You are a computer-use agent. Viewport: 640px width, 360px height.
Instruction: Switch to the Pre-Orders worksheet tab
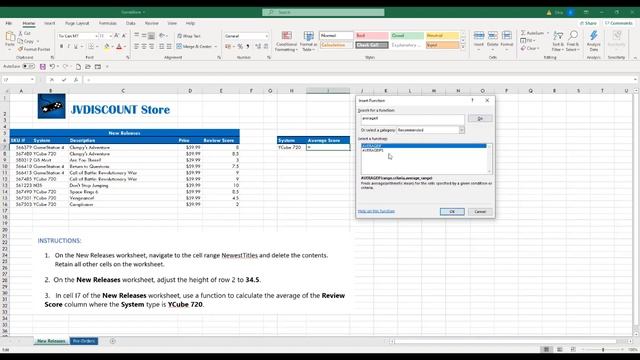coord(84,341)
